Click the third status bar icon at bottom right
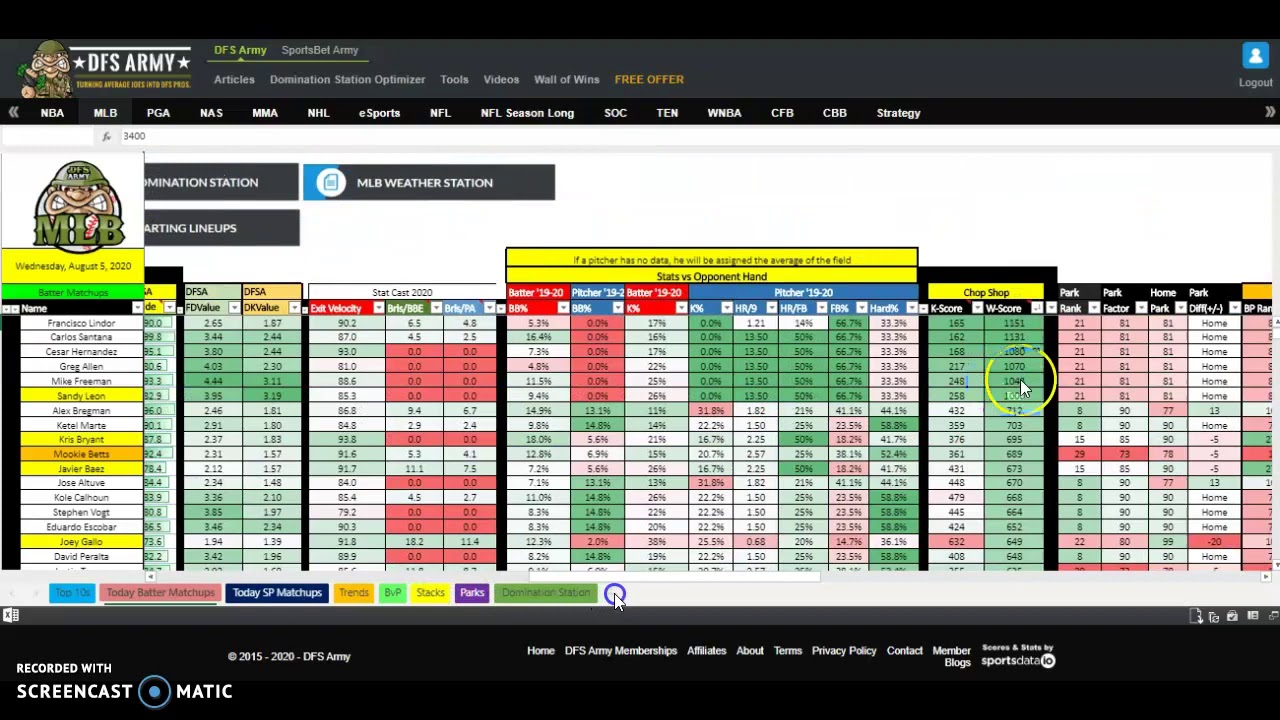Screen dimensions: 1280x720 pyautogui.click(x=1232, y=616)
